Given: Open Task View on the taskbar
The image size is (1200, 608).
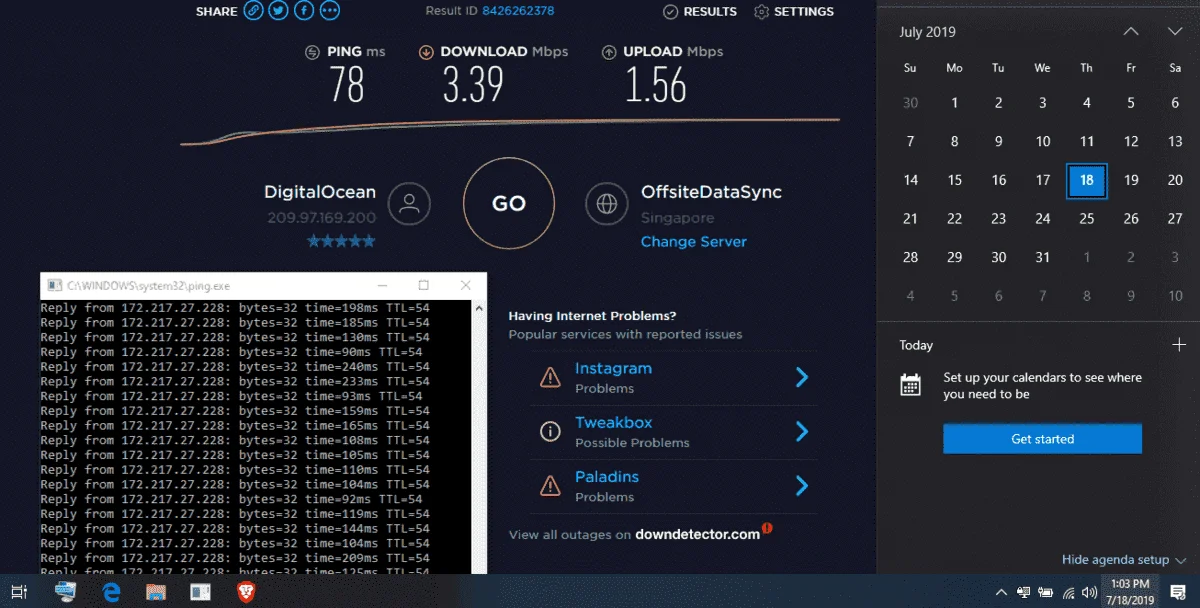Looking at the screenshot, I should (x=18, y=592).
